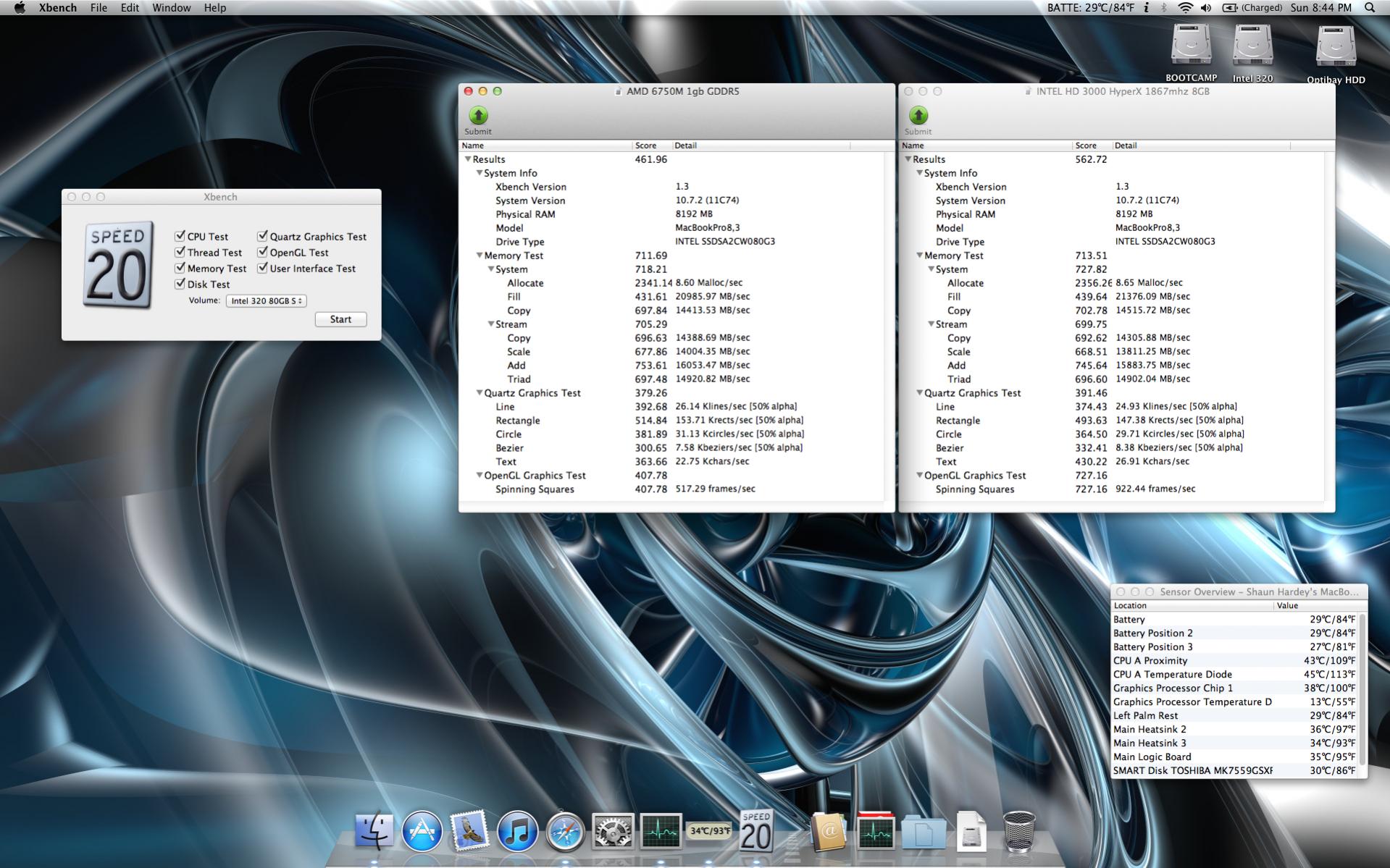
Task: Collapse System Info in AMD 6750M window
Action: click(480, 173)
